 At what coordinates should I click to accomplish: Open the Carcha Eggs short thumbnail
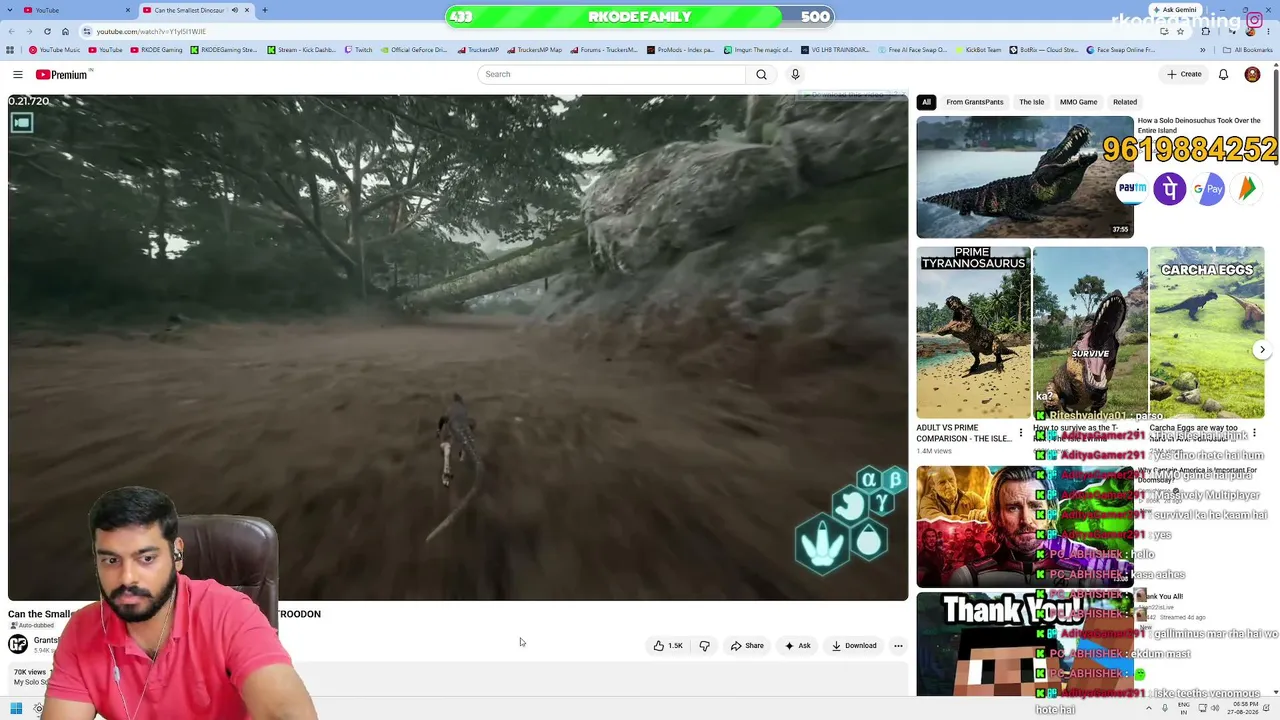(x=1207, y=332)
